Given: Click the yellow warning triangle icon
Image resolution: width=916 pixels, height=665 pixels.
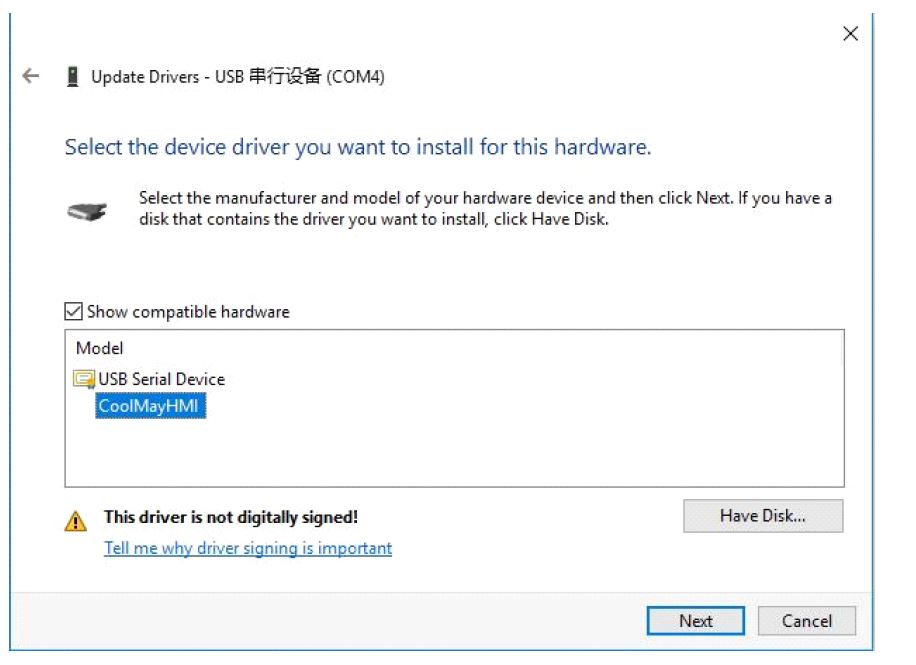Looking at the screenshot, I should tap(75, 521).
